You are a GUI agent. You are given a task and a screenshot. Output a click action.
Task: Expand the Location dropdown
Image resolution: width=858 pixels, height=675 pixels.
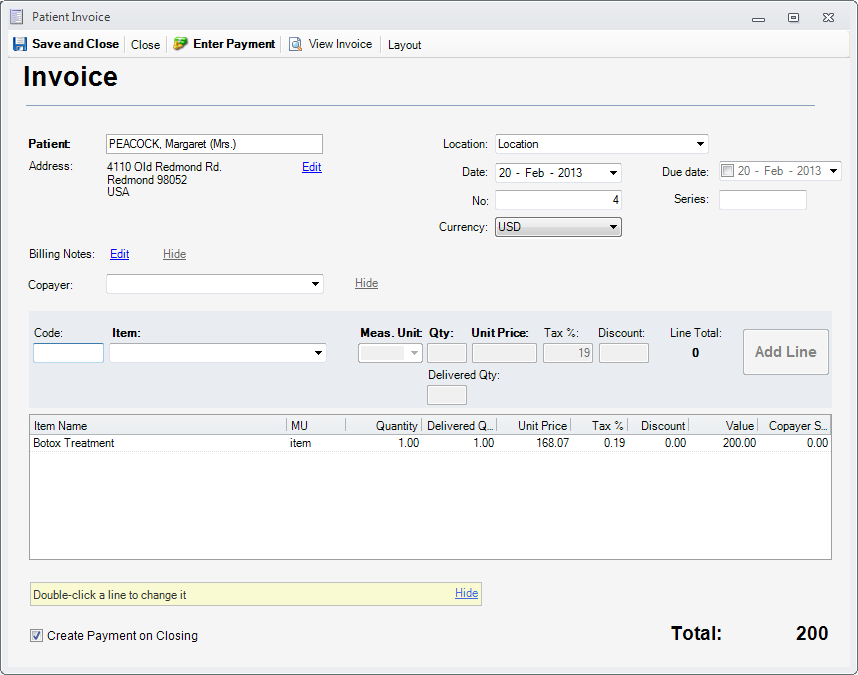tap(700, 144)
